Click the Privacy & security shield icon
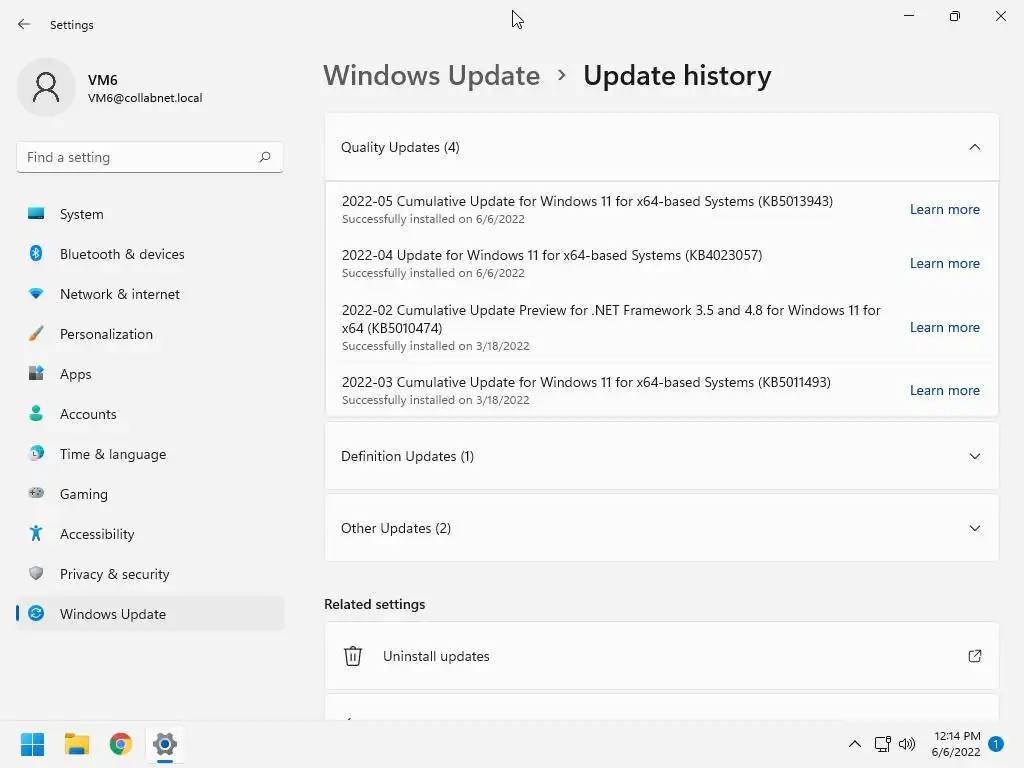The height and width of the screenshot is (768, 1024). click(x=36, y=573)
